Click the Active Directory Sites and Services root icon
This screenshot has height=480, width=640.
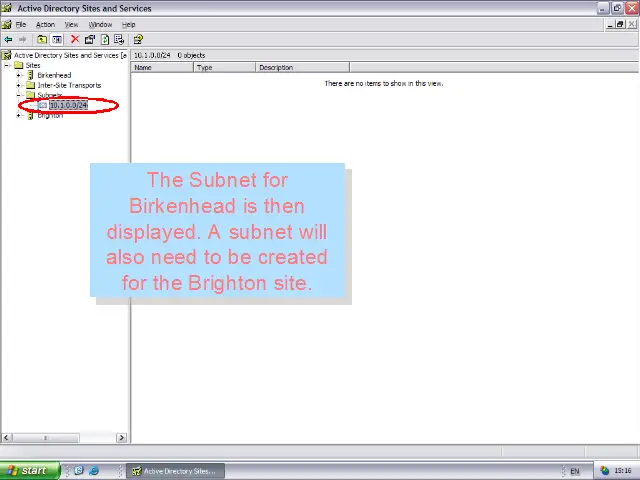pyautogui.click(x=7, y=55)
